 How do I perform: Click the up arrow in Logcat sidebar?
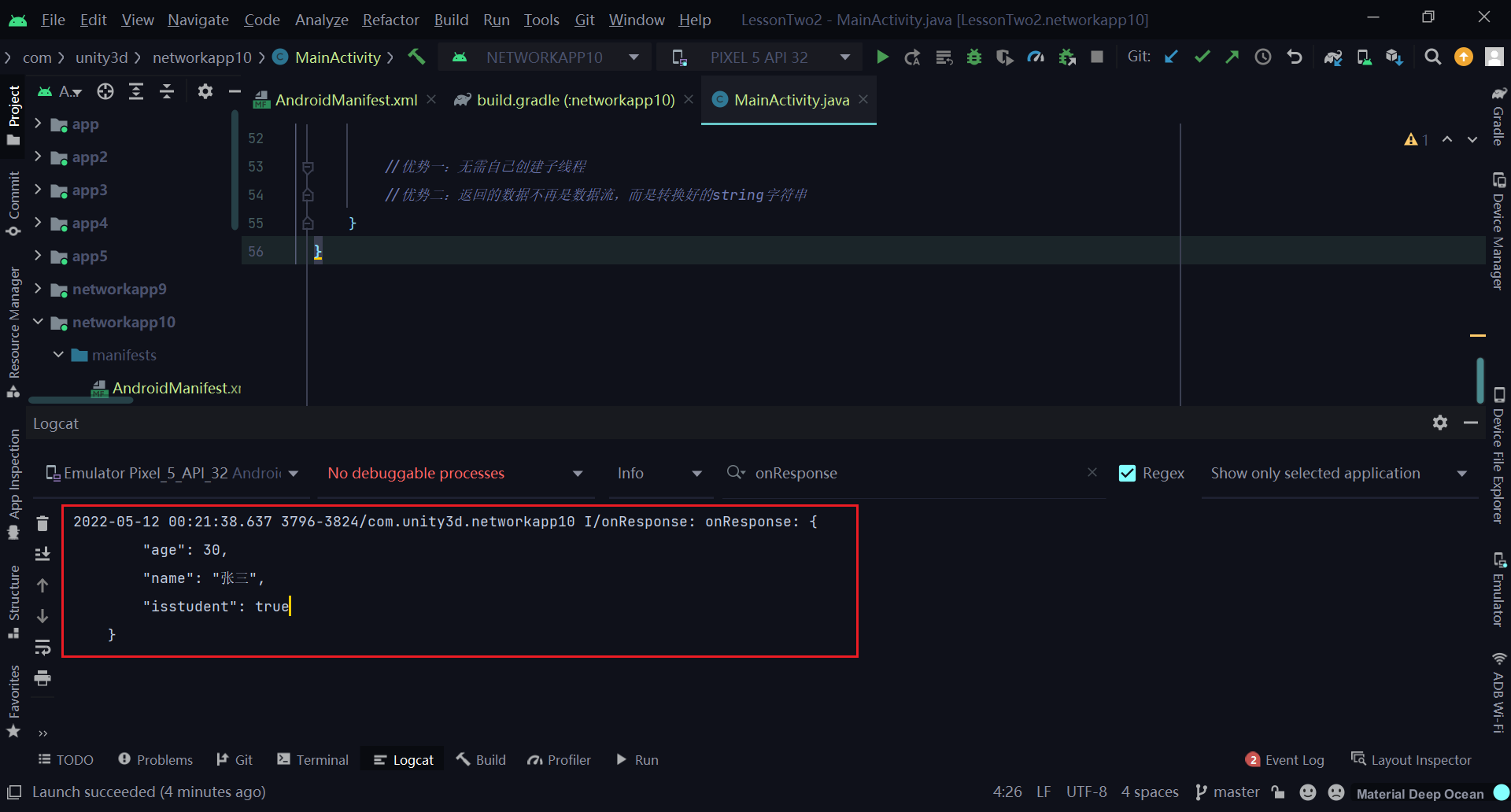tap(42, 585)
